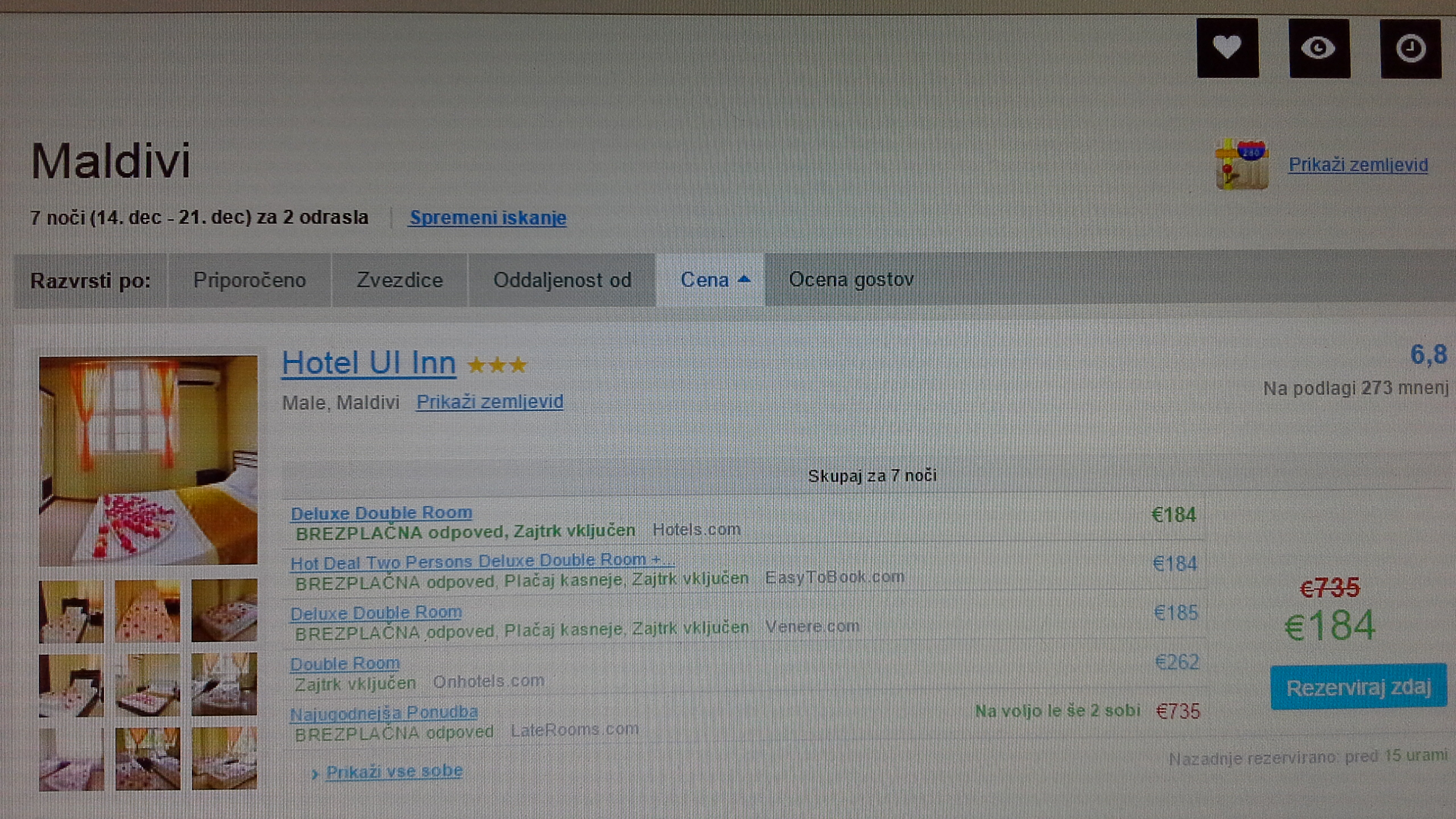Screen dimensions: 1456x819
Task: Open Najugodnejša Ponudba offer link
Action: click(383, 713)
